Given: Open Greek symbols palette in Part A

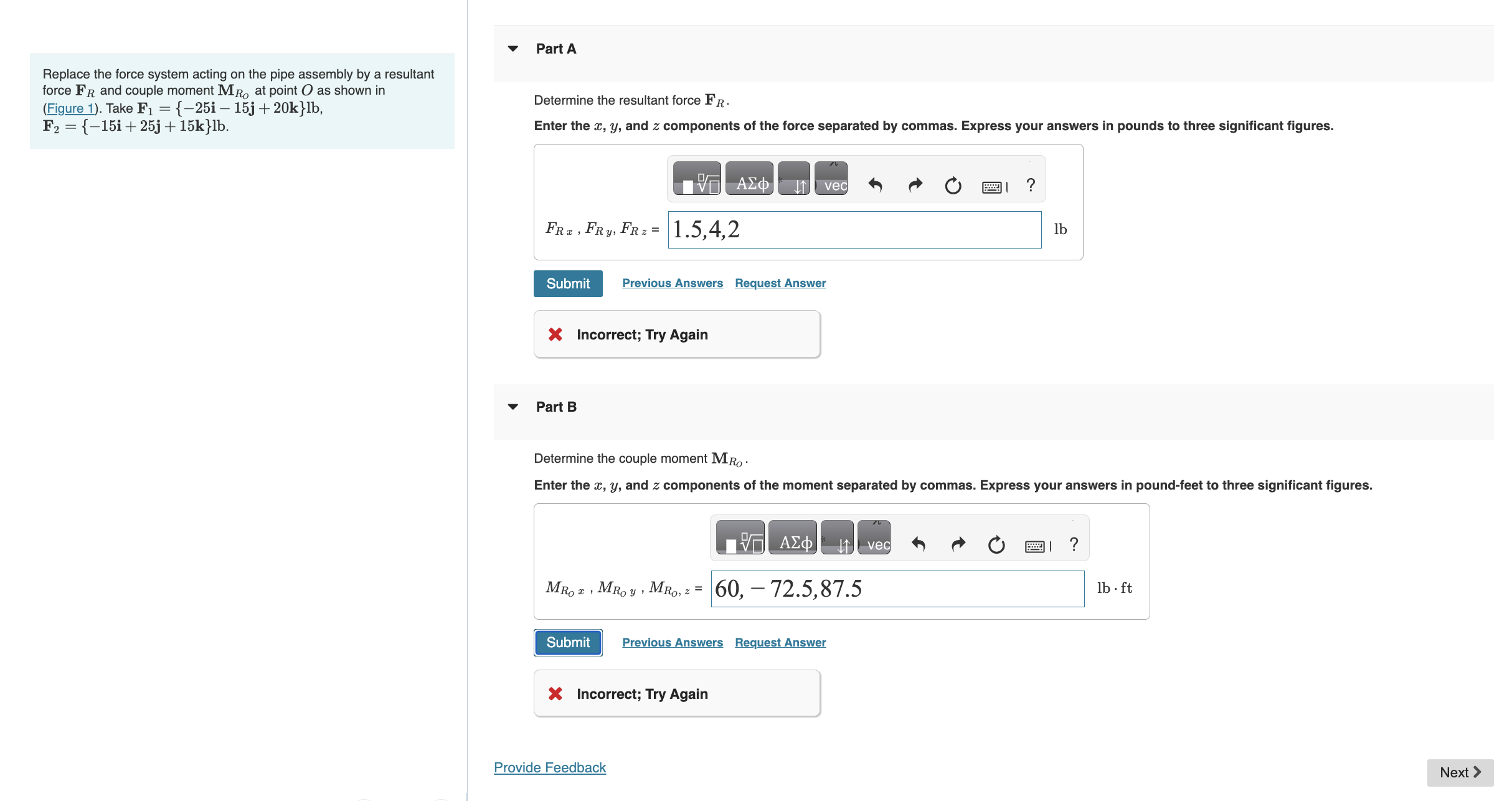Looking at the screenshot, I should coord(750,179).
